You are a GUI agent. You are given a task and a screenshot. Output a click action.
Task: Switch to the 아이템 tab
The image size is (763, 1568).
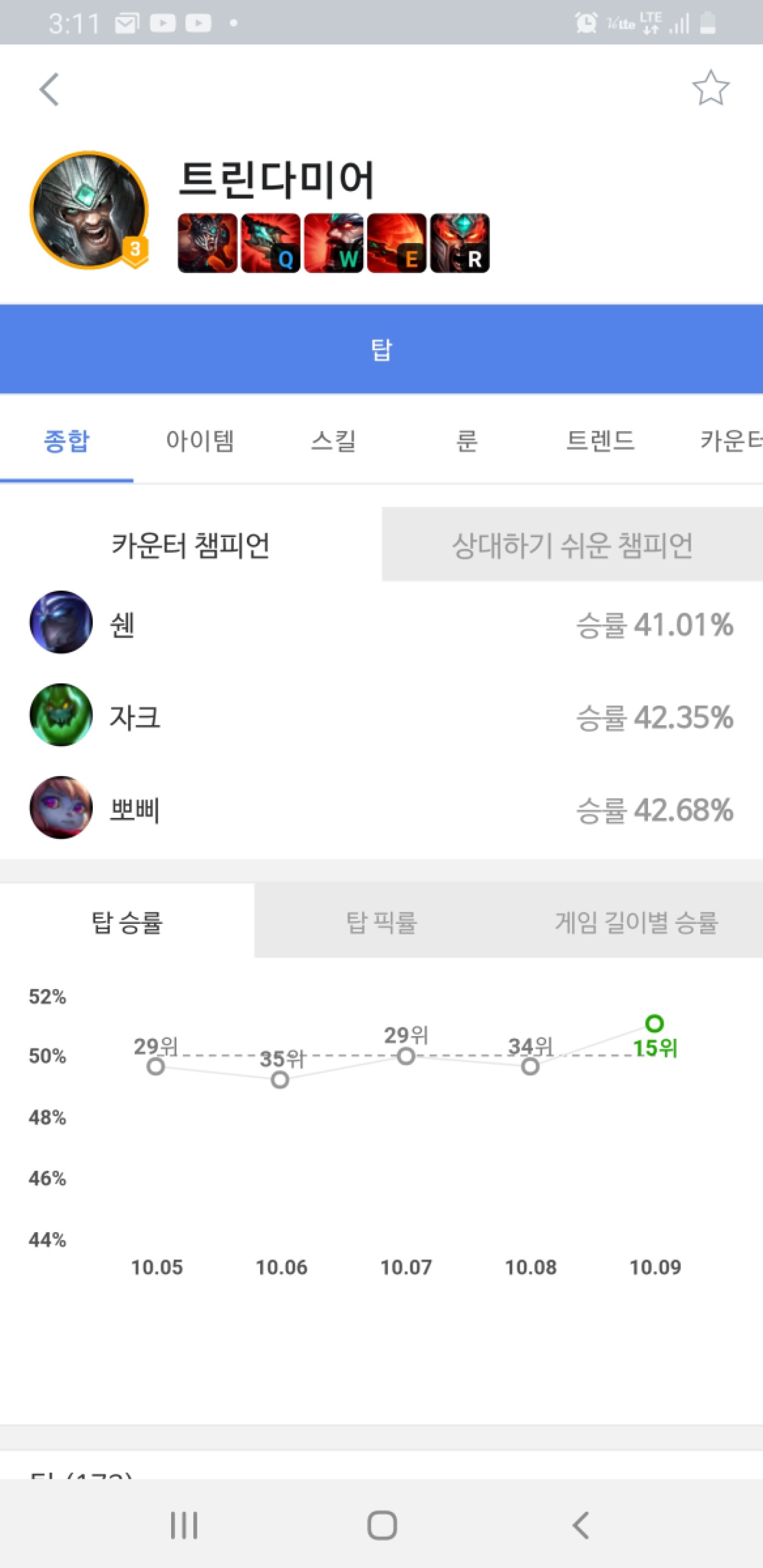(200, 441)
